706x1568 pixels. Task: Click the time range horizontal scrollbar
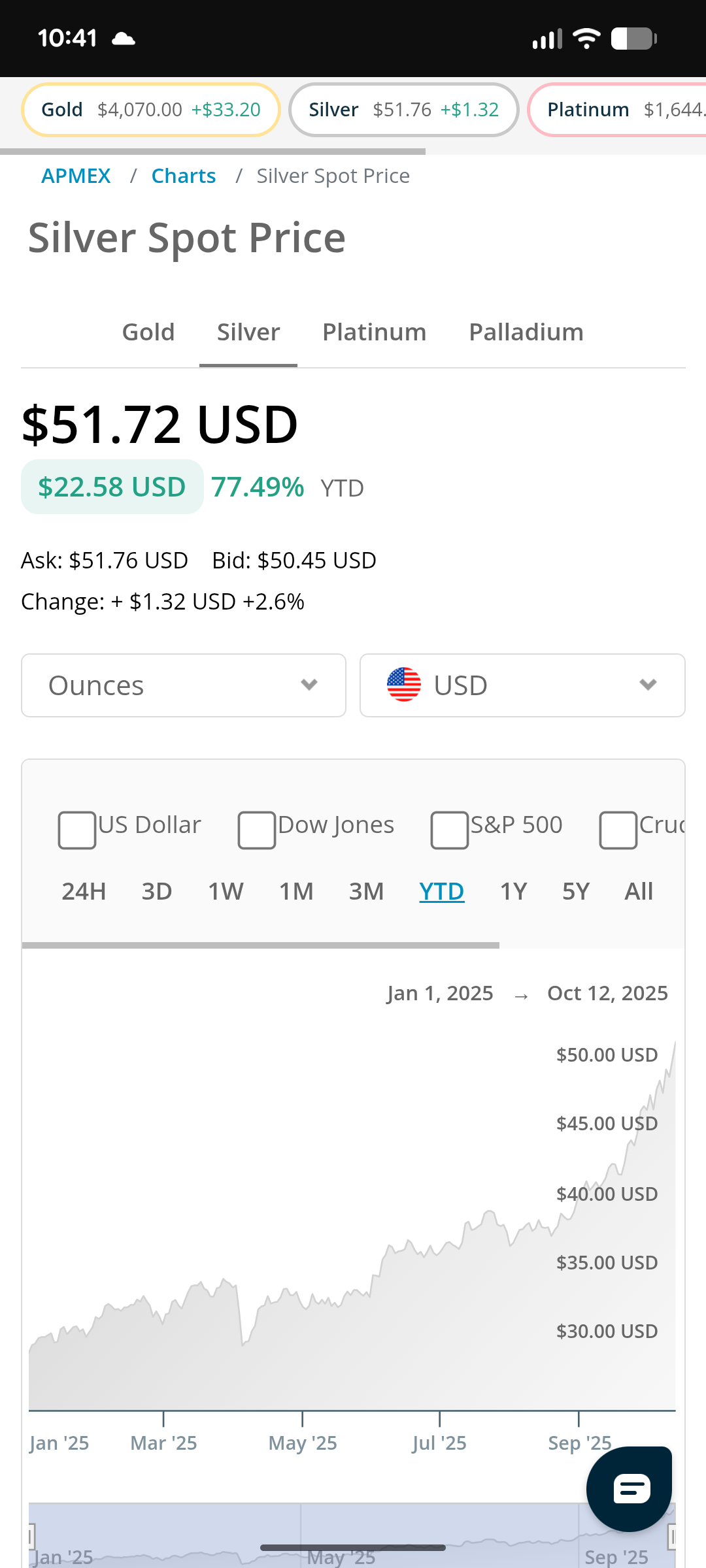pos(260,945)
